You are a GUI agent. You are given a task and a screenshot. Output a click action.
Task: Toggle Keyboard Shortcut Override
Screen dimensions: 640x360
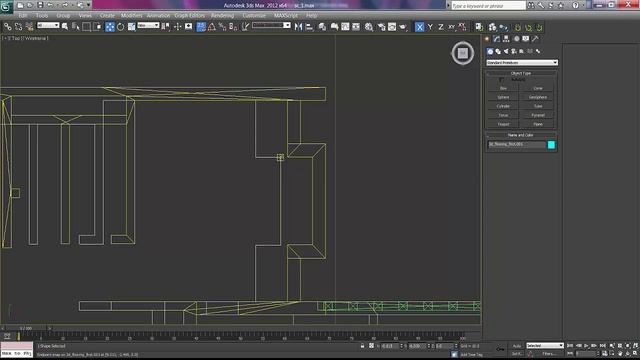[x=189, y=27]
